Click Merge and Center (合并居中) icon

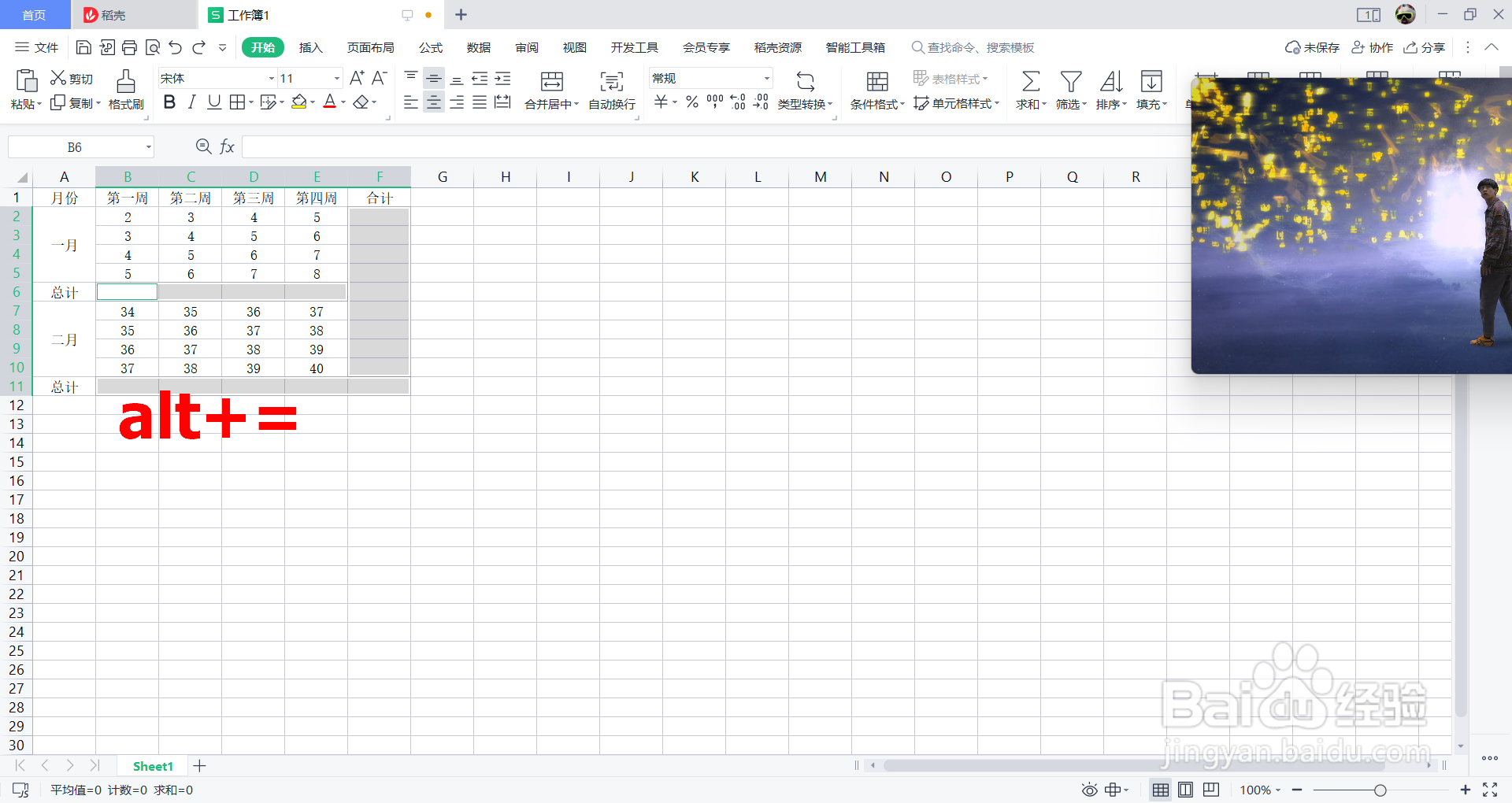click(x=552, y=81)
